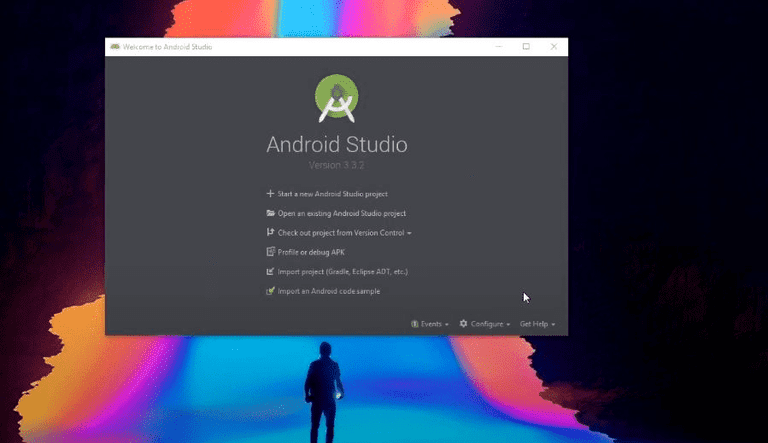Screen dimensions: 768x443
Task: Maximize the Welcome to Android Studio window
Action: 526,47
